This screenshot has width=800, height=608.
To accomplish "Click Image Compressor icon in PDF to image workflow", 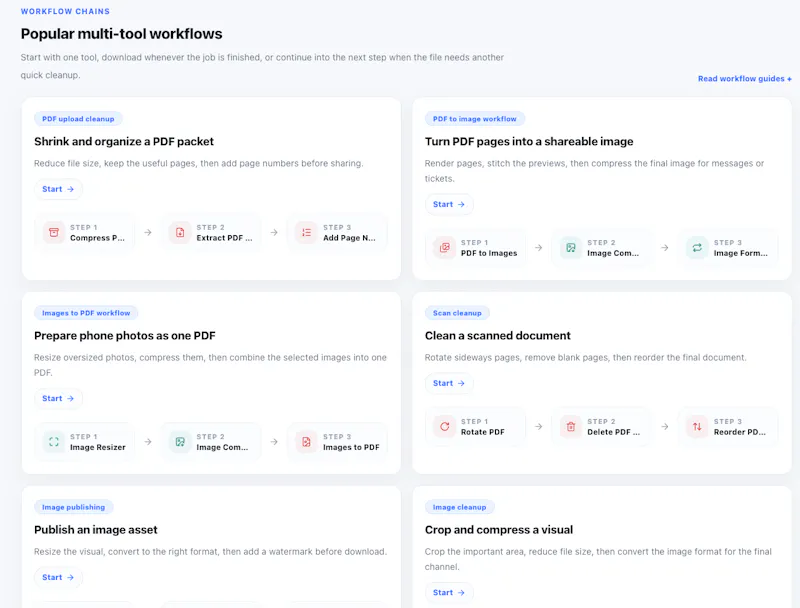I will [x=571, y=248].
